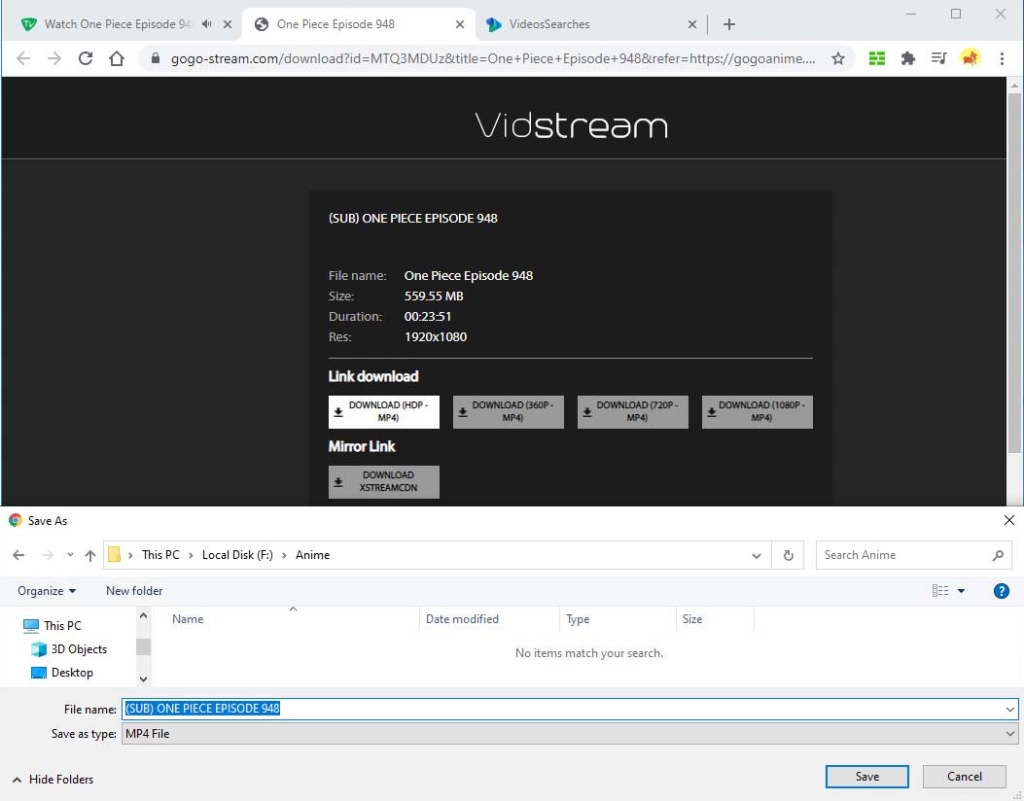The image size is (1024, 801).
Task: Create a New folder
Action: coord(134,591)
